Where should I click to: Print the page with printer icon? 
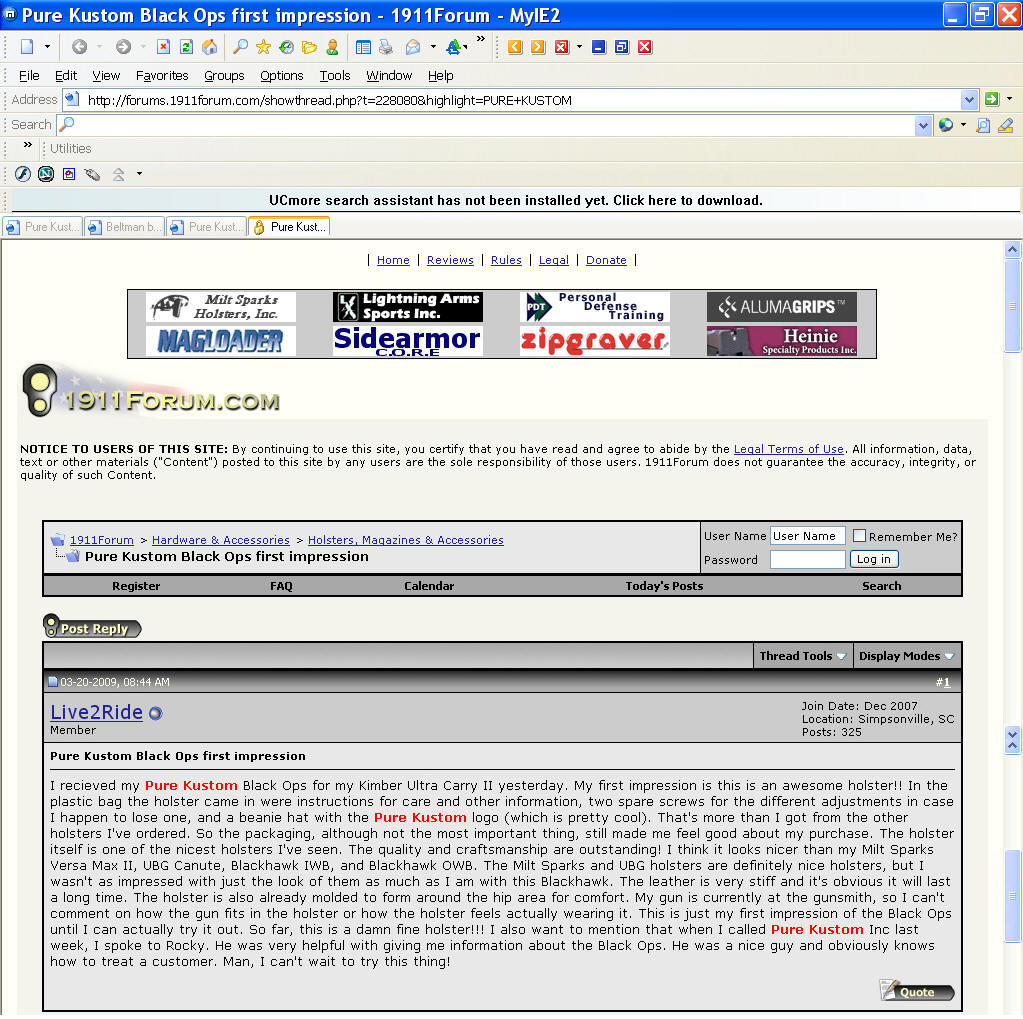(386, 47)
